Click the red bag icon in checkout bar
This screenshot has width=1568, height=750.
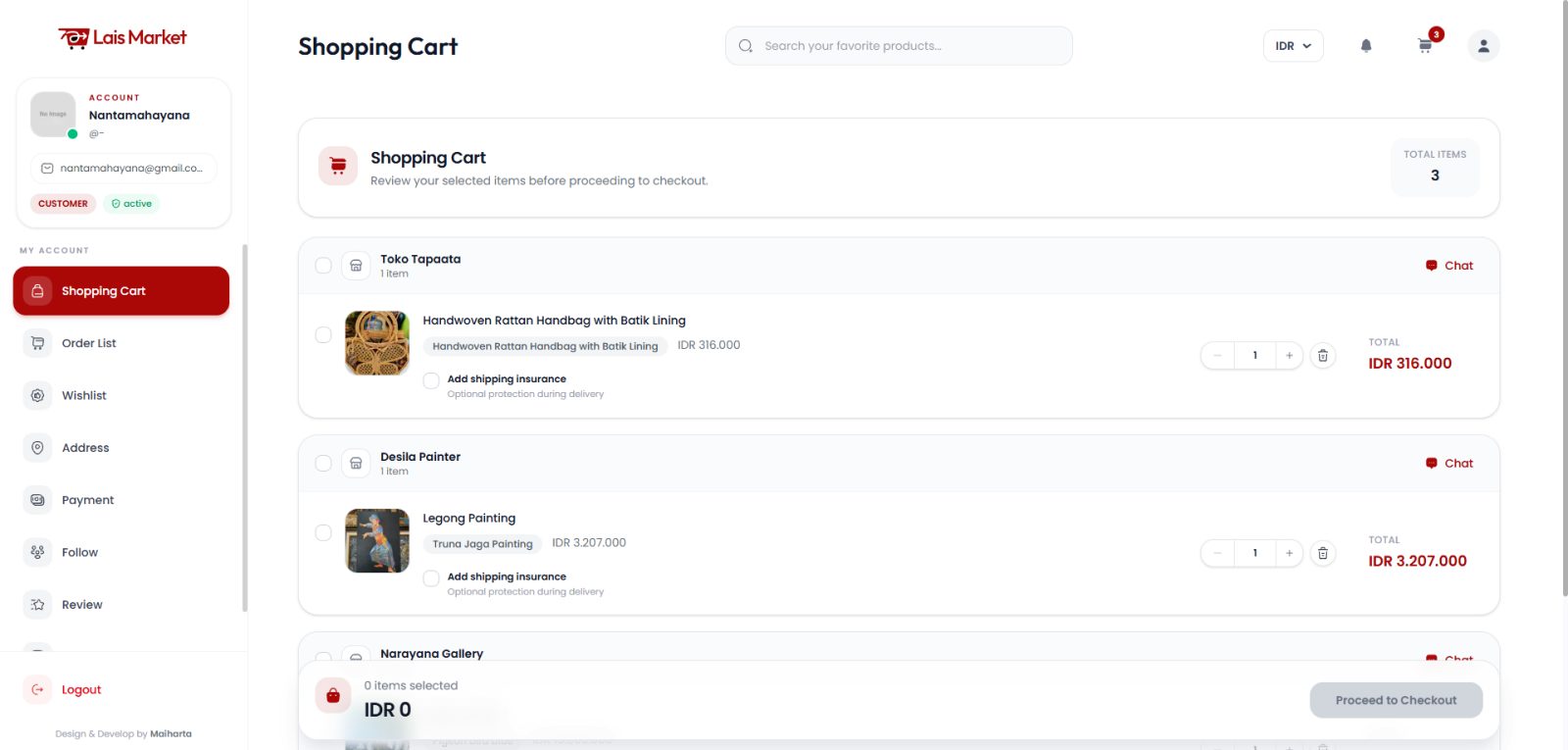tap(333, 696)
